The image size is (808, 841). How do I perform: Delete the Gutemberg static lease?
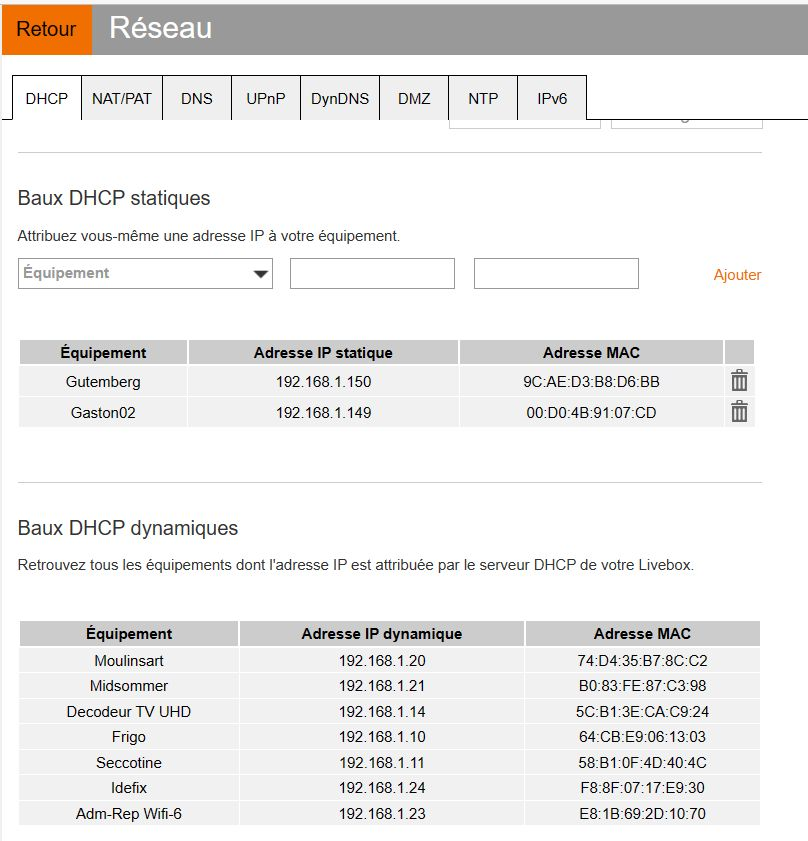[x=739, y=381]
